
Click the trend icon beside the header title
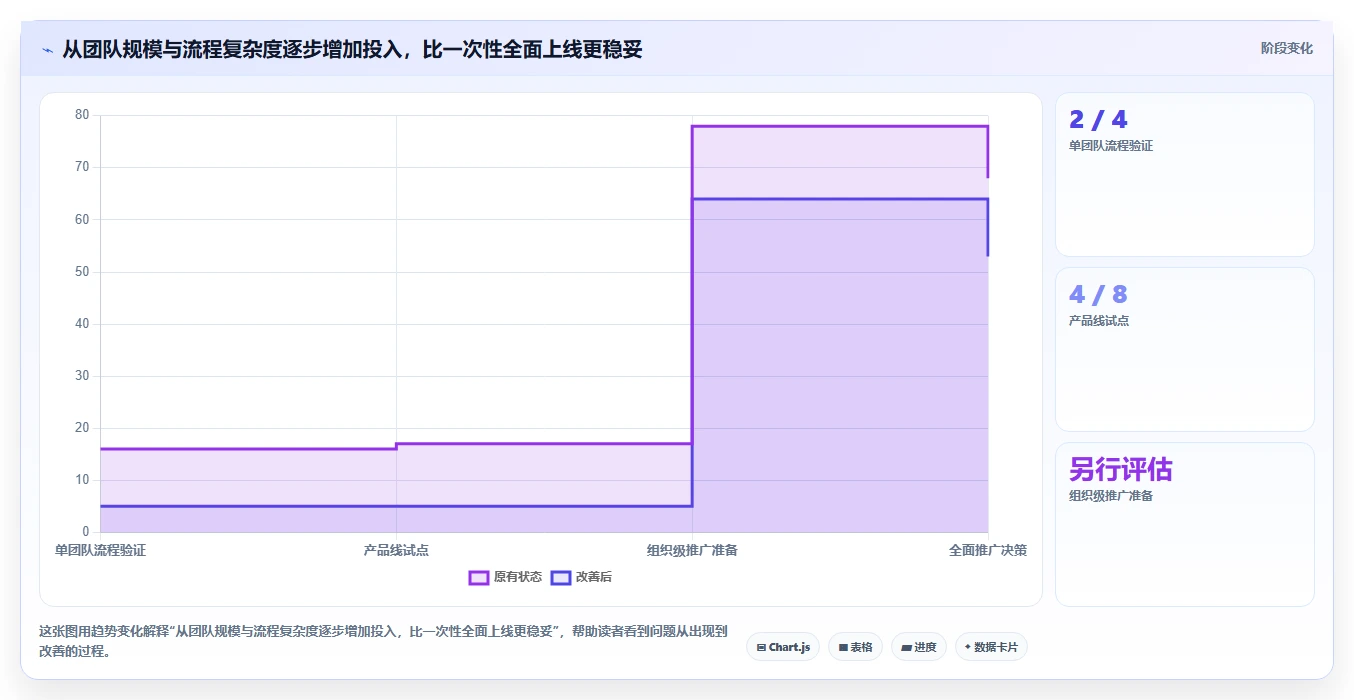coord(47,49)
